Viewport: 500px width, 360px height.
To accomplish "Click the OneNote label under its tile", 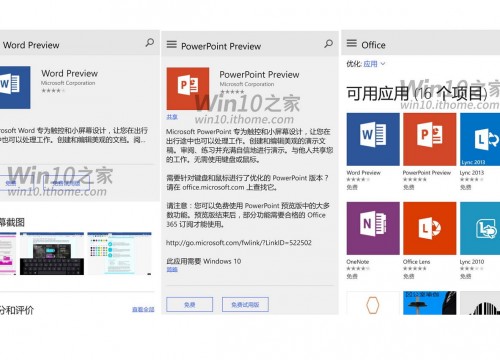I will pyautogui.click(x=357, y=262).
